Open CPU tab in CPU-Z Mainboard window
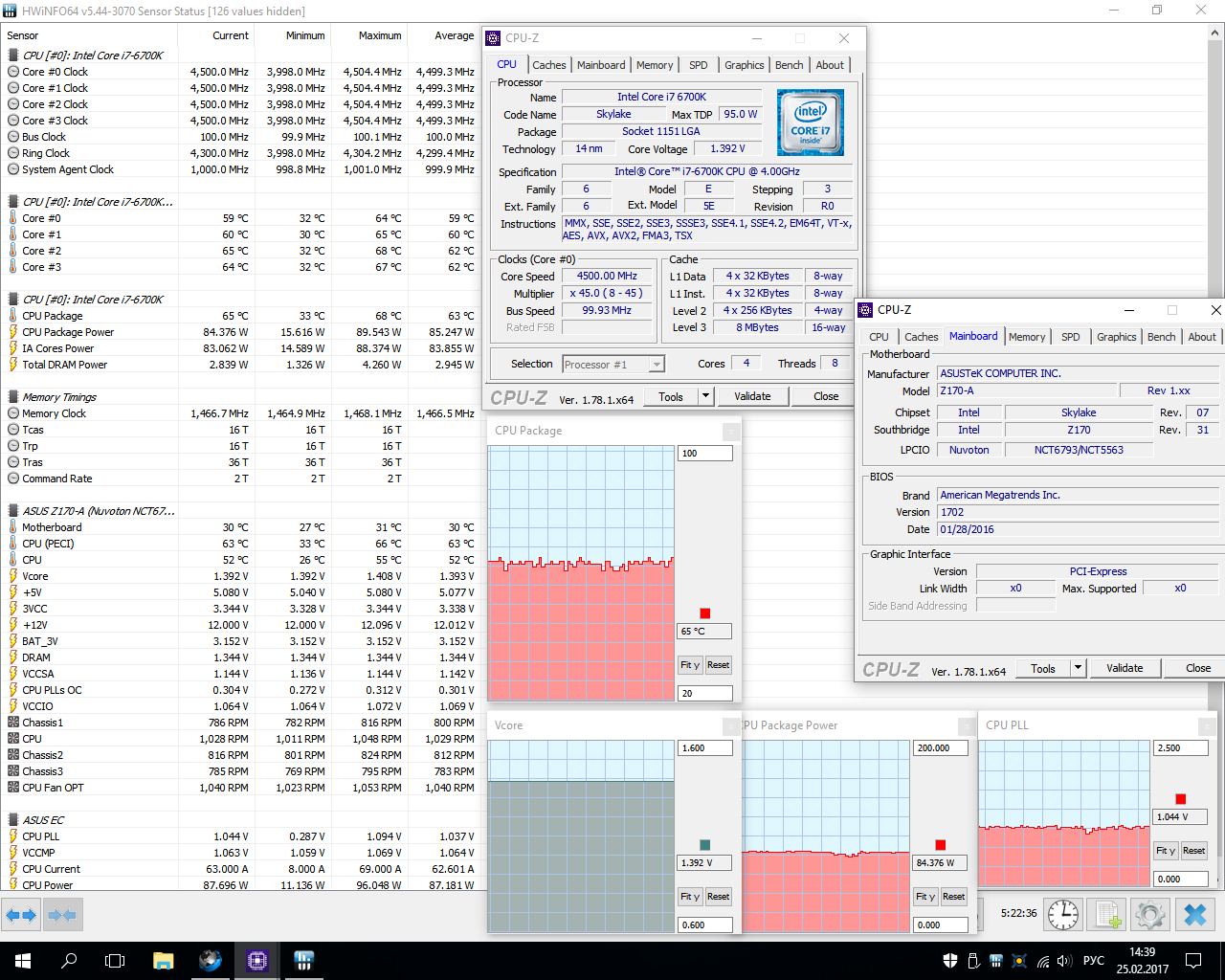Image resolution: width=1225 pixels, height=980 pixels. pyautogui.click(x=879, y=337)
